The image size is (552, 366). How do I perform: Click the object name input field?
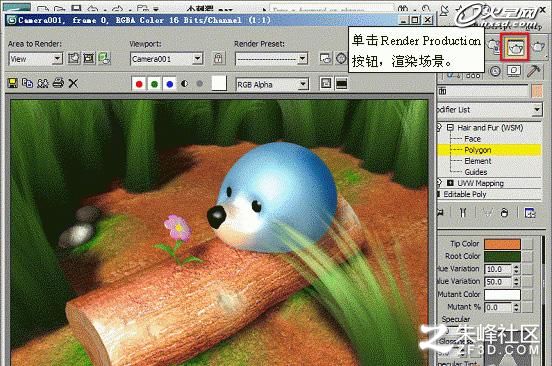(x=483, y=91)
